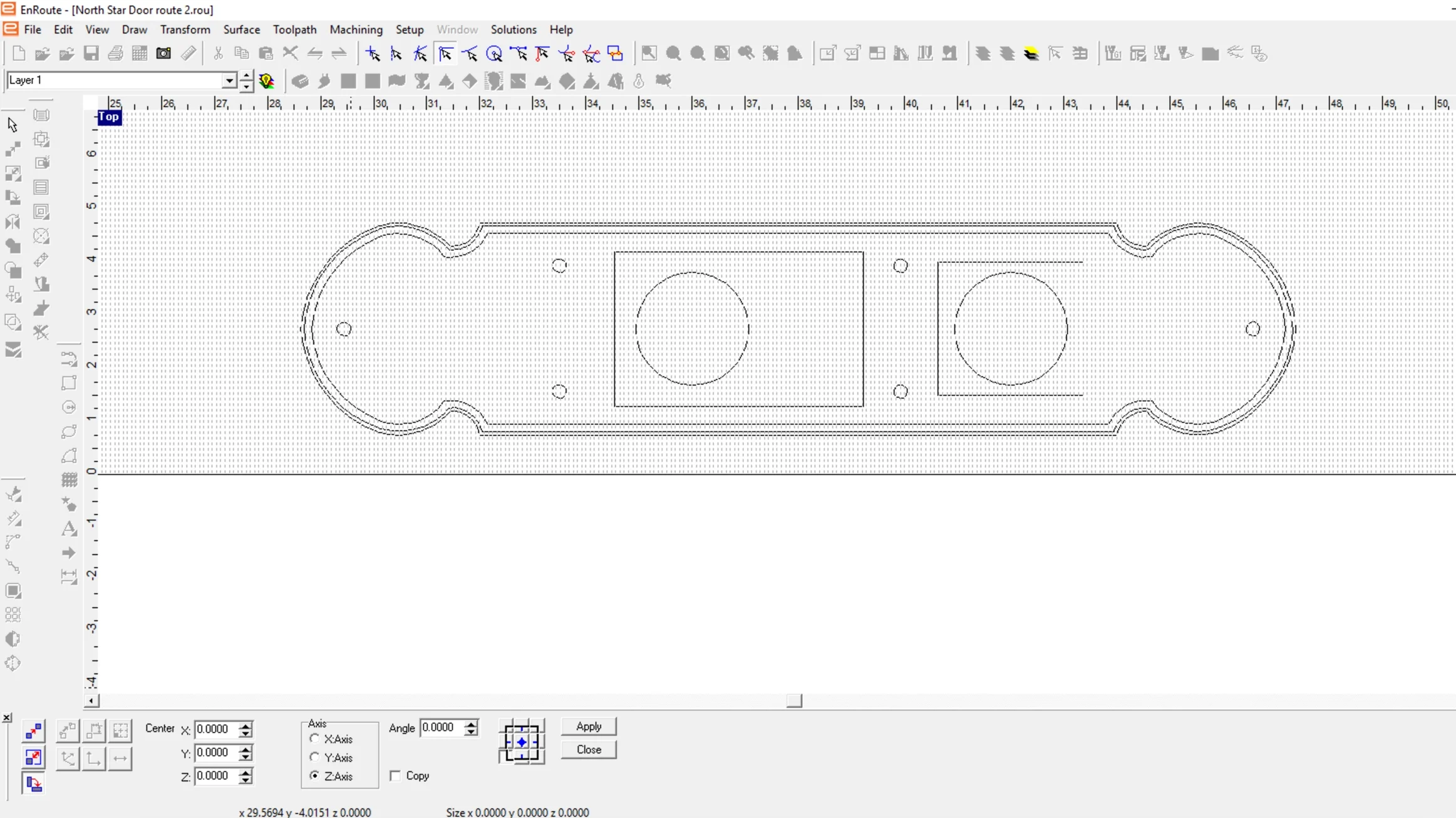Click the new file icon
This screenshot has width=1456, height=818.
click(x=19, y=54)
